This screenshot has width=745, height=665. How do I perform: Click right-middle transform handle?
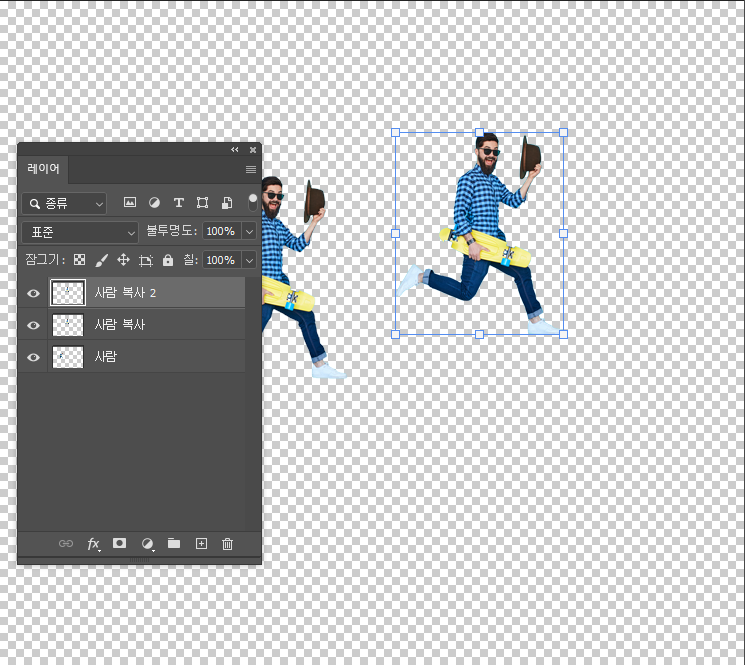click(563, 233)
